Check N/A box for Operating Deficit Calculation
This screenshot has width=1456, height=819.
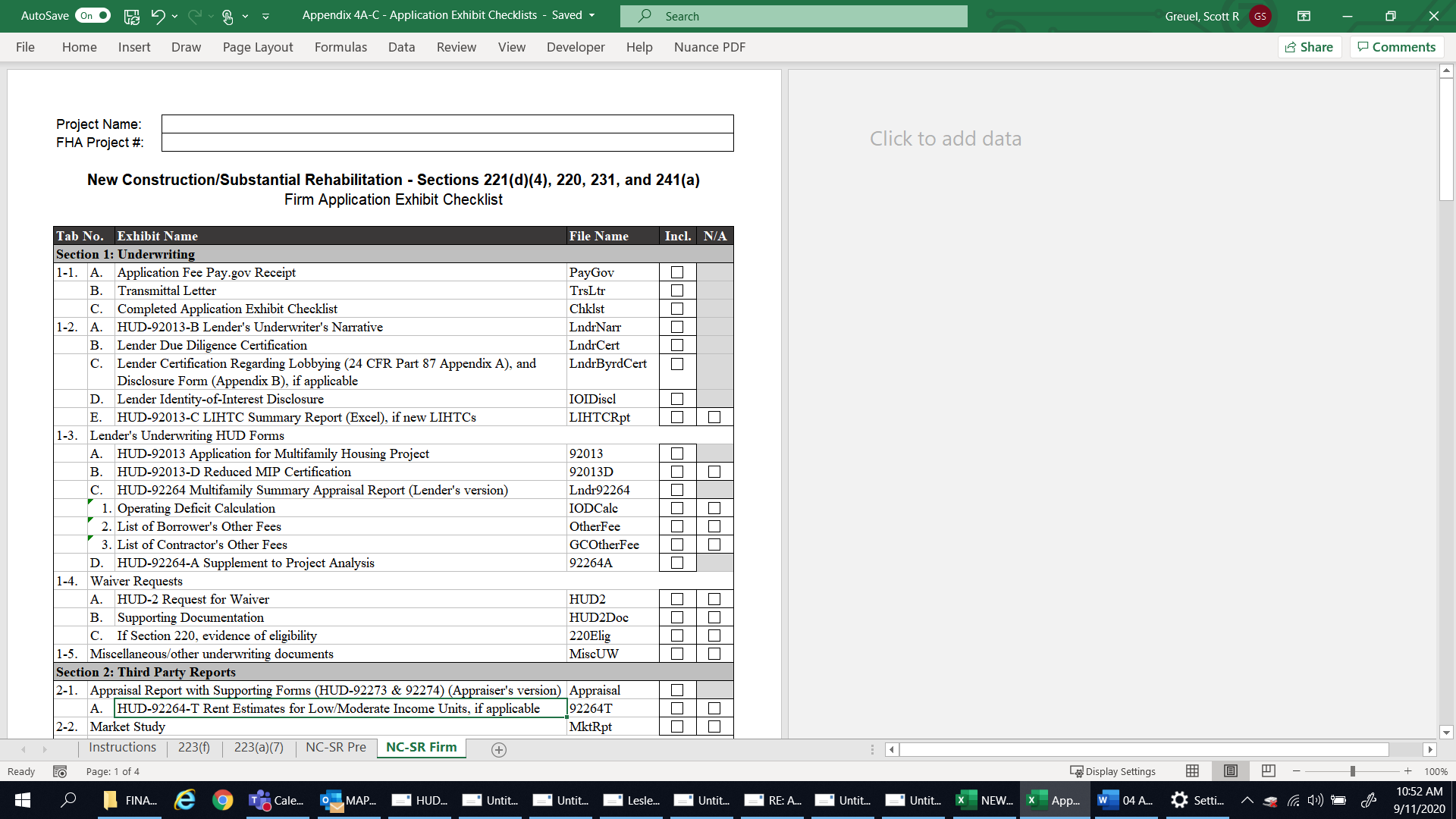point(714,508)
